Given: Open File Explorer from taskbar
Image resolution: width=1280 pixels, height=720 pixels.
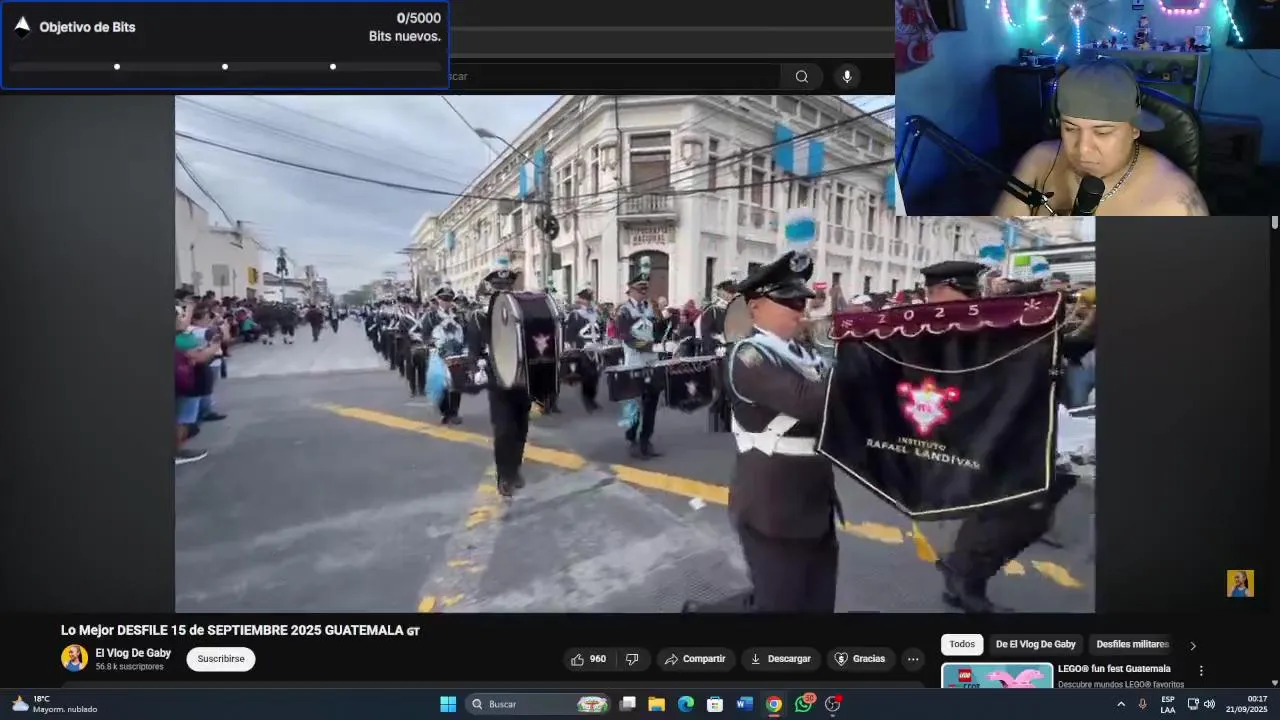Looking at the screenshot, I should point(657,704).
